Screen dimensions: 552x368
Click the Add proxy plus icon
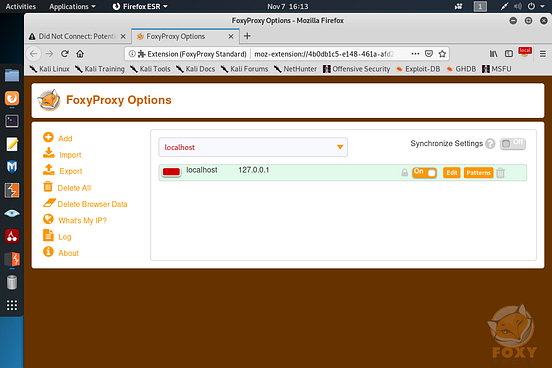point(48,137)
